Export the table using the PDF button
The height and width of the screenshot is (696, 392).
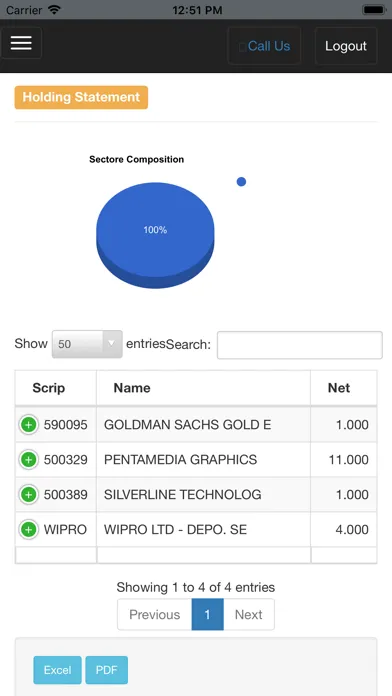pyautogui.click(x=107, y=670)
